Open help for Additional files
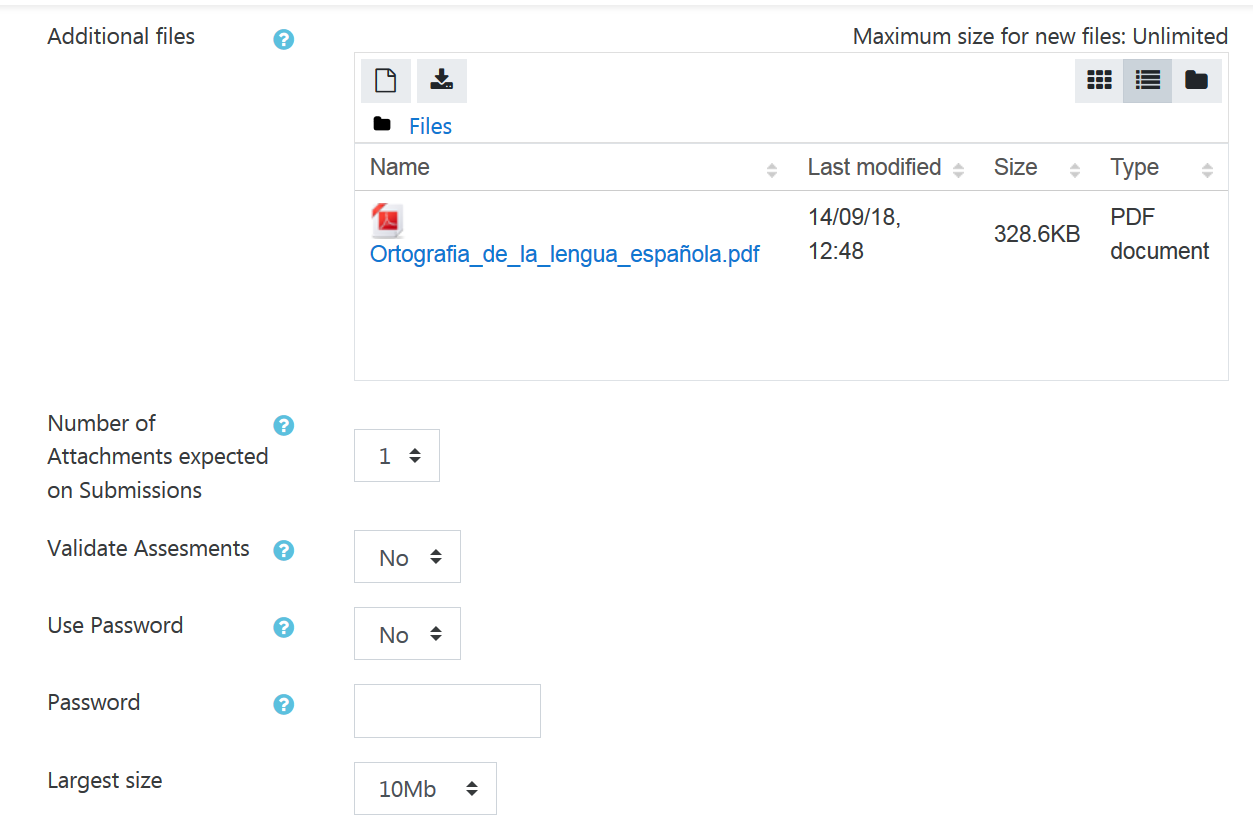The image size is (1253, 817). [x=284, y=40]
